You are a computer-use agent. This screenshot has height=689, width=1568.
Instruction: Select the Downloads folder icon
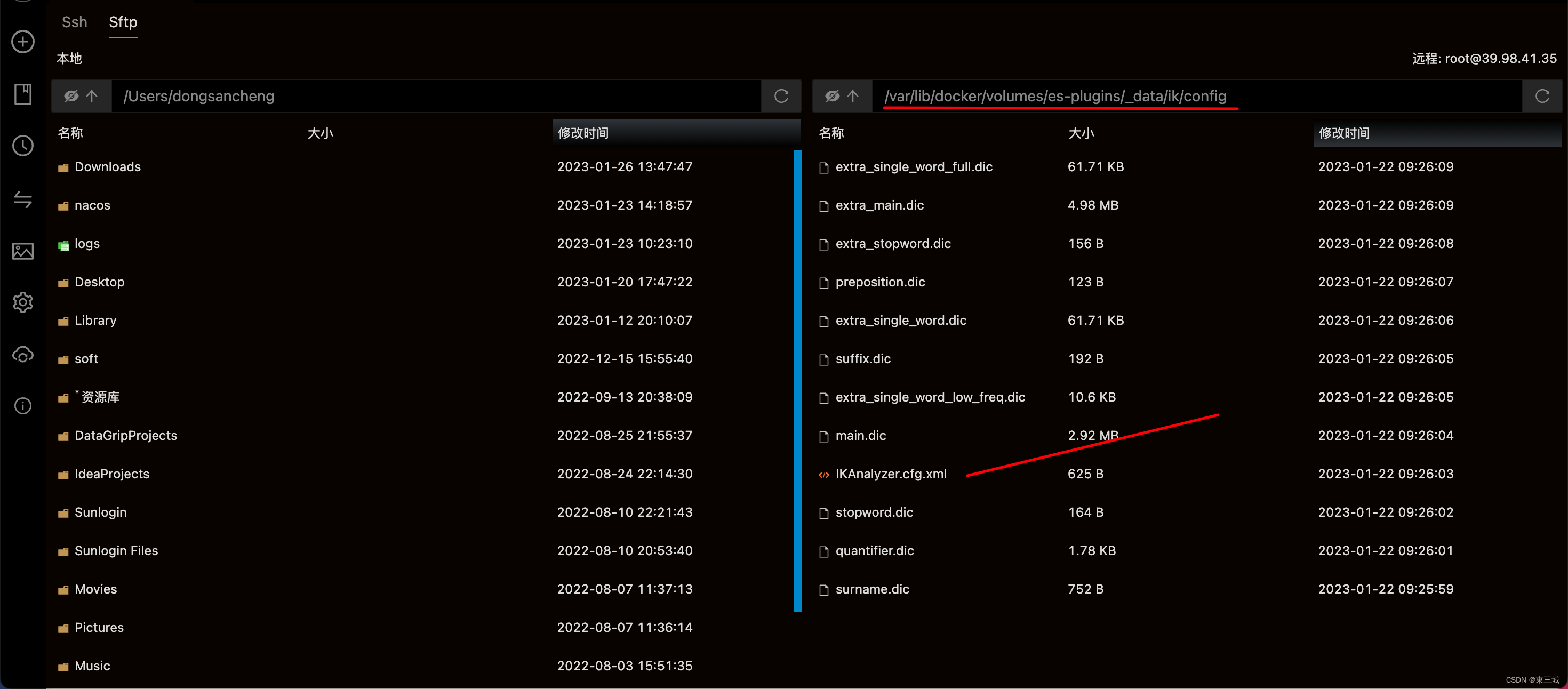(x=63, y=168)
